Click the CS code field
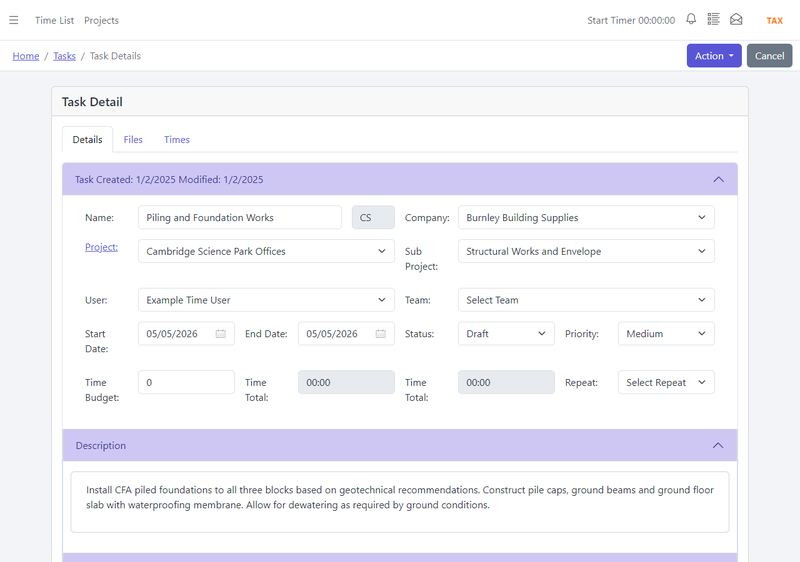The height and width of the screenshot is (562, 800). point(373,218)
